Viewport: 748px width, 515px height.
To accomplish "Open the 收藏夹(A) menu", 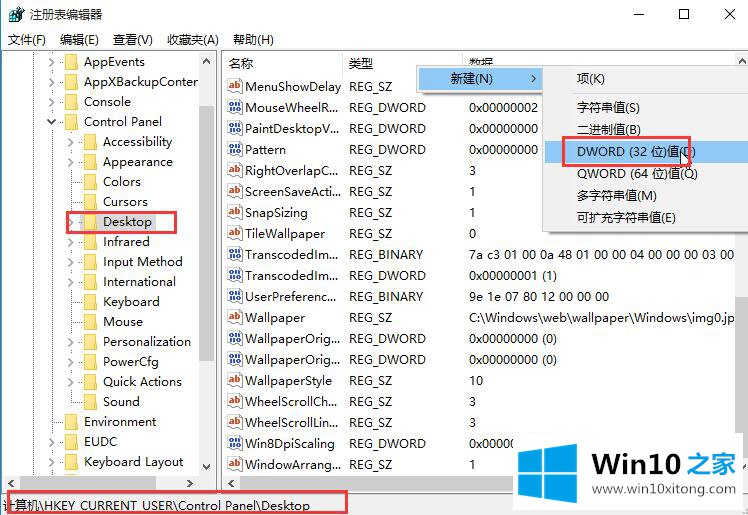I will [x=193, y=40].
